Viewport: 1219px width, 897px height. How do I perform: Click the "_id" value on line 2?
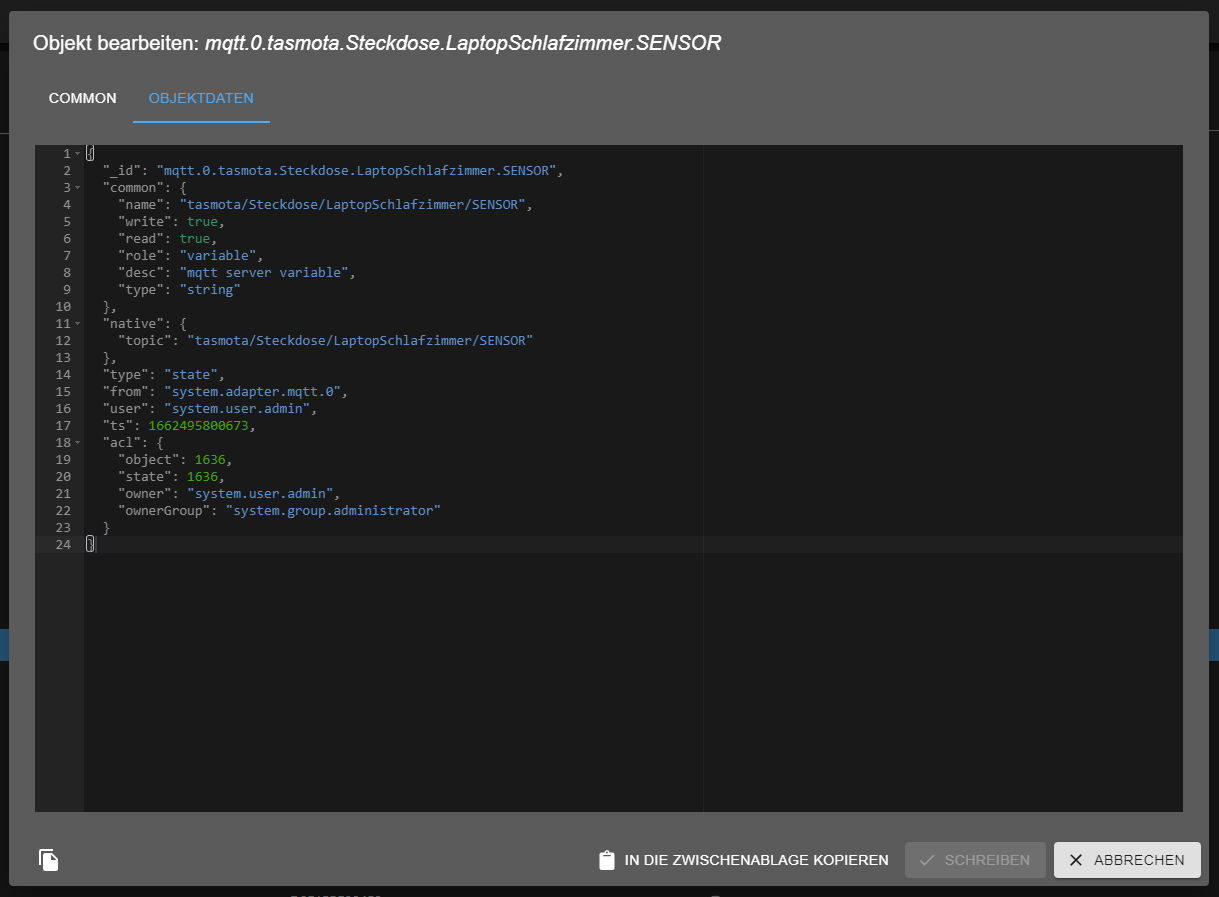(x=355, y=171)
